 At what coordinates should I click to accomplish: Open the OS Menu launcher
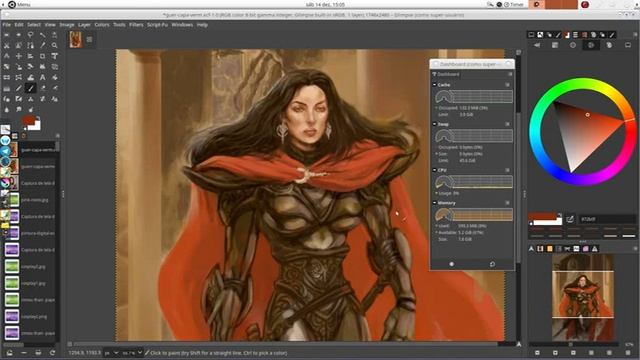[x=19, y=4]
